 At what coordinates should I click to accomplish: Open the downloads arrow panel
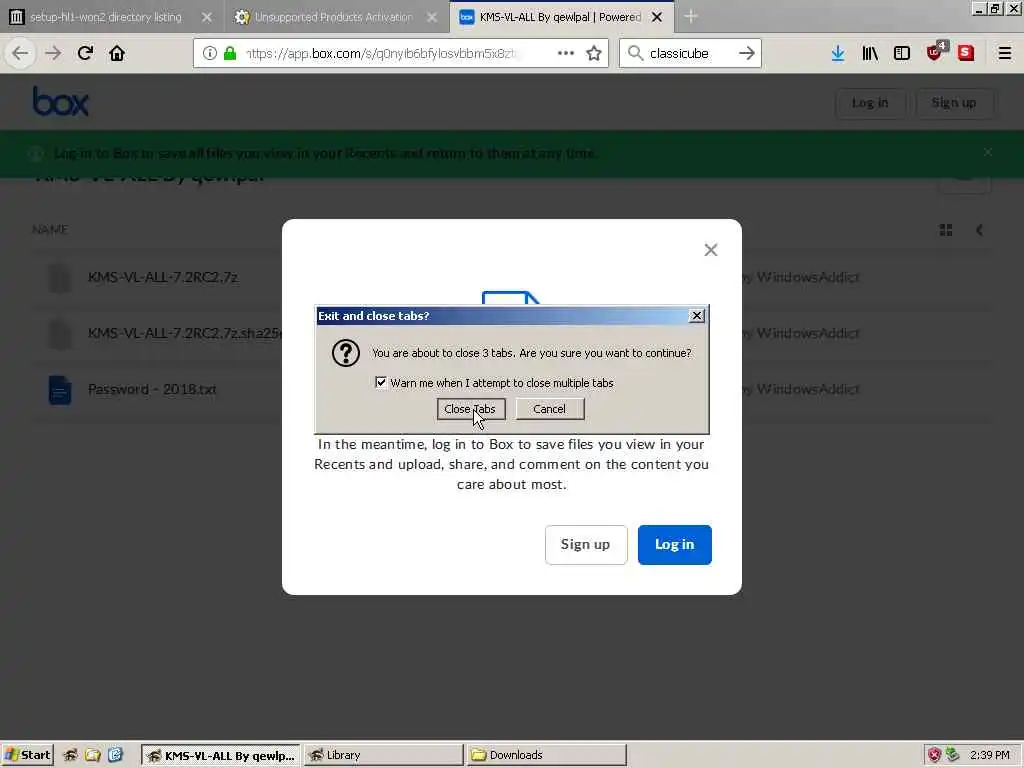point(838,53)
